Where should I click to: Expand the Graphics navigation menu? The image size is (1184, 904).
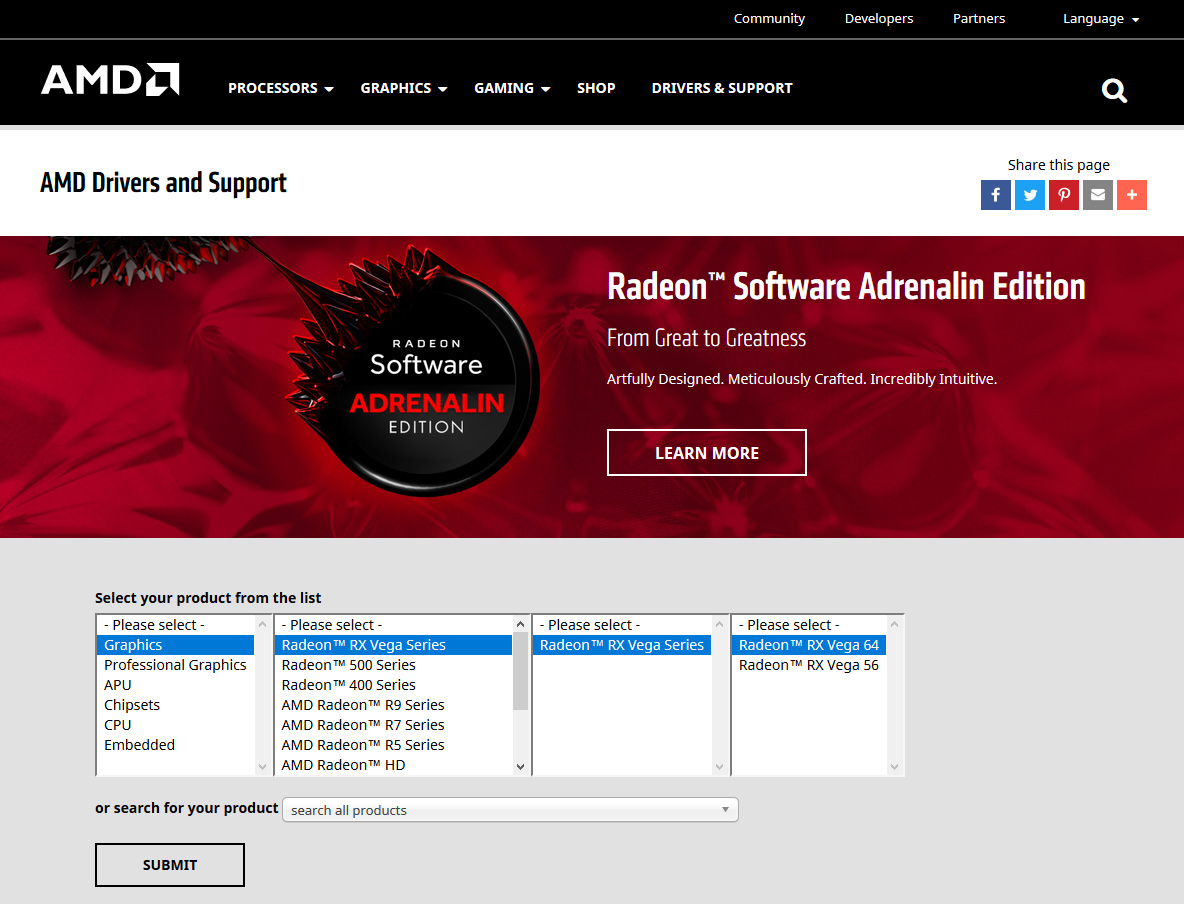[x=404, y=88]
